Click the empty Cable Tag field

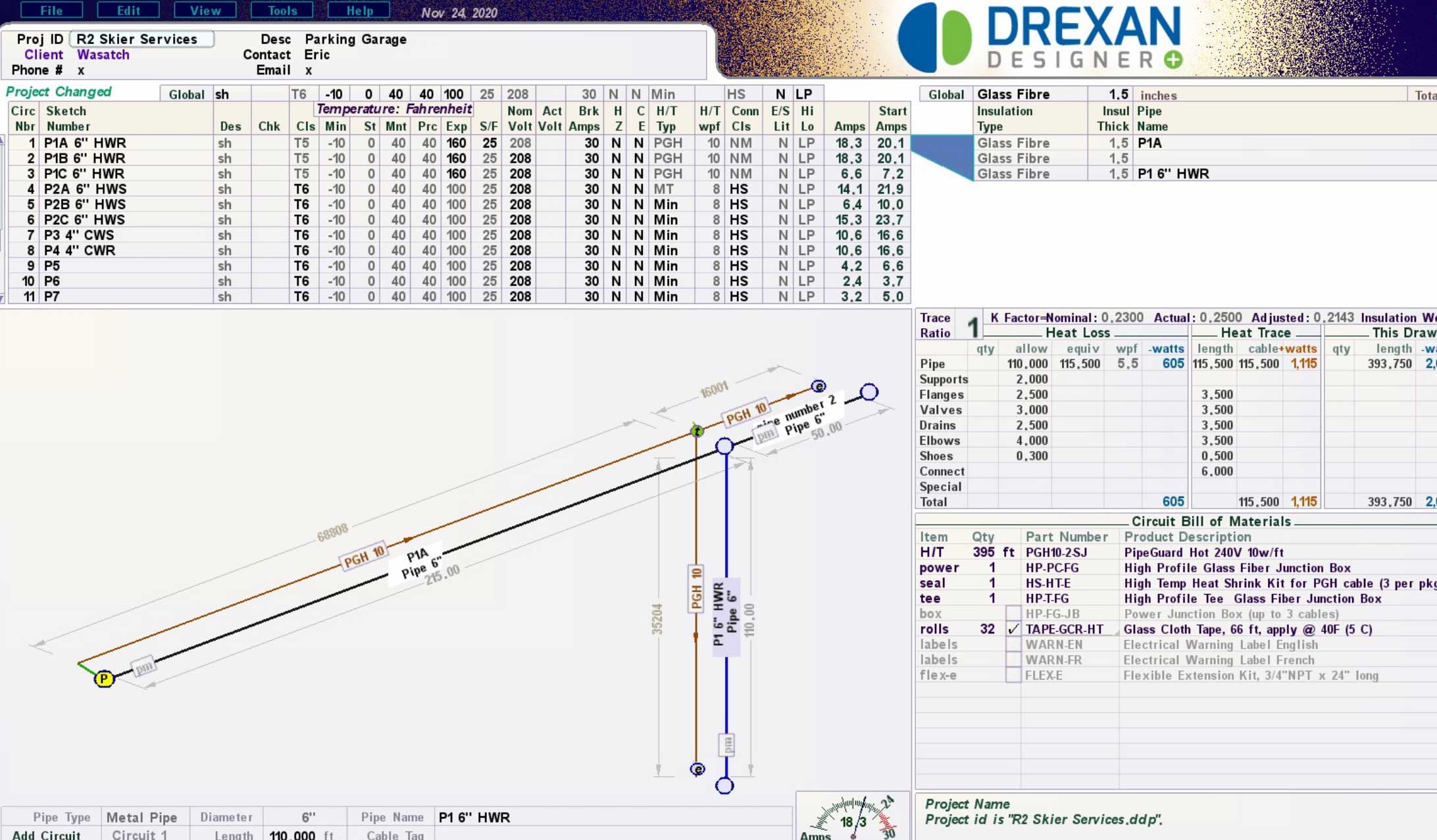(x=612, y=834)
